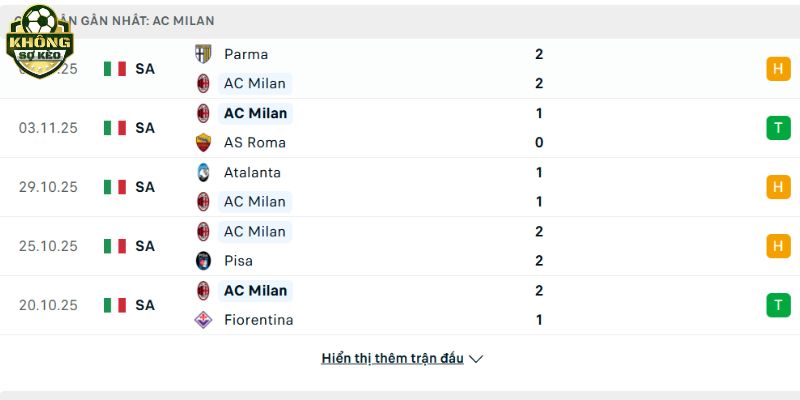This screenshot has height=400, width=800.
Task: Click green T badge for AS Roma match
Action: tap(778, 128)
